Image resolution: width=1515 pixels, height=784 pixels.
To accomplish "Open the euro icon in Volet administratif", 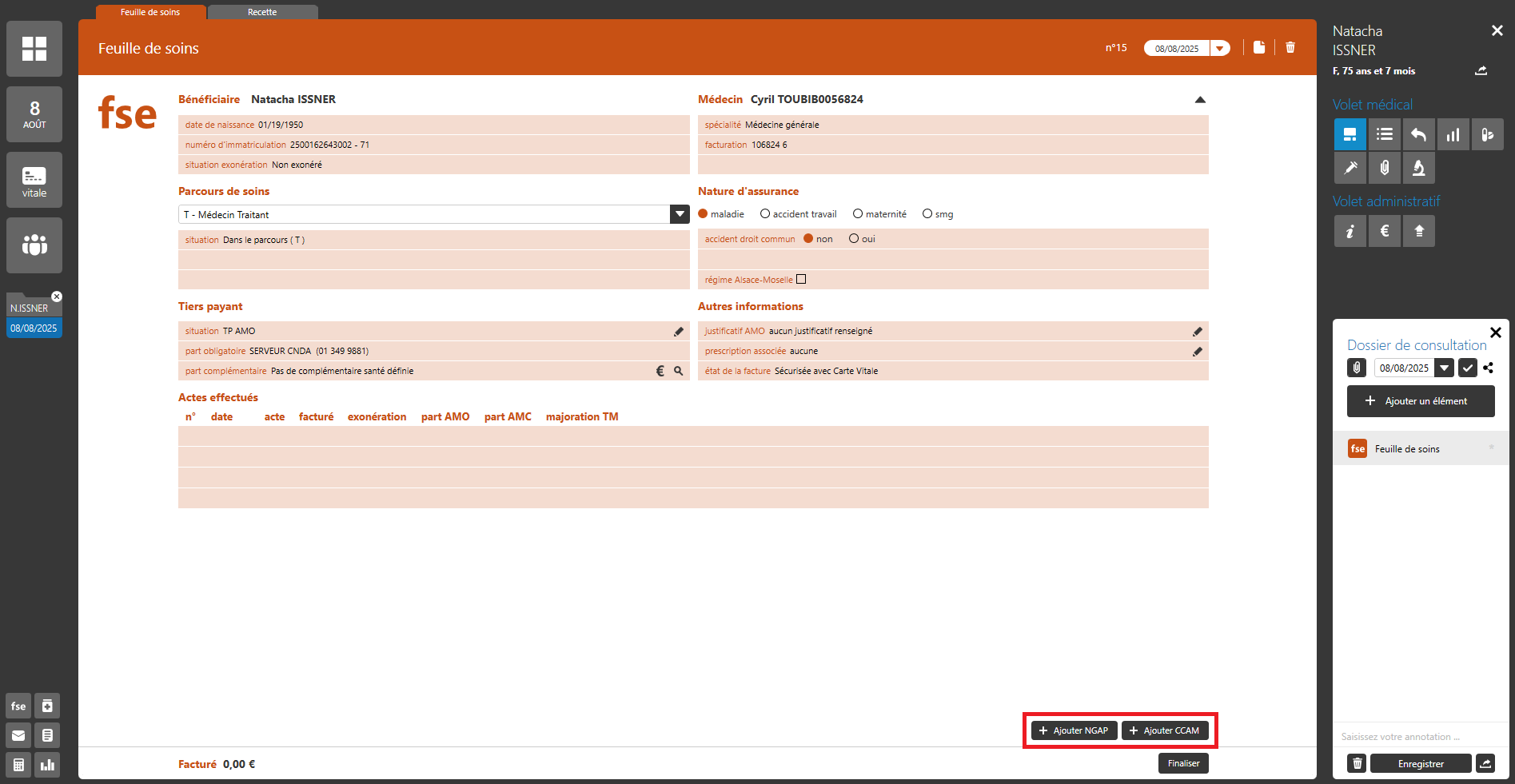I will coord(1385,232).
